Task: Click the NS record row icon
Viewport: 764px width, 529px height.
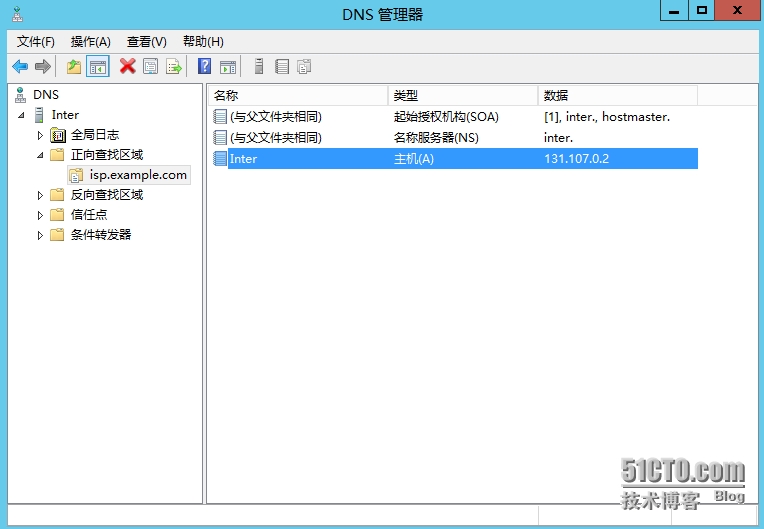Action: [220, 138]
